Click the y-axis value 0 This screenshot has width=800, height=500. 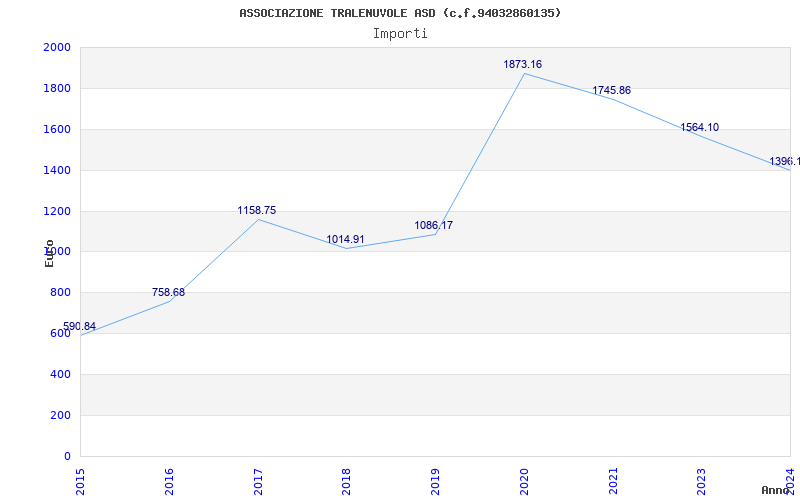67,456
